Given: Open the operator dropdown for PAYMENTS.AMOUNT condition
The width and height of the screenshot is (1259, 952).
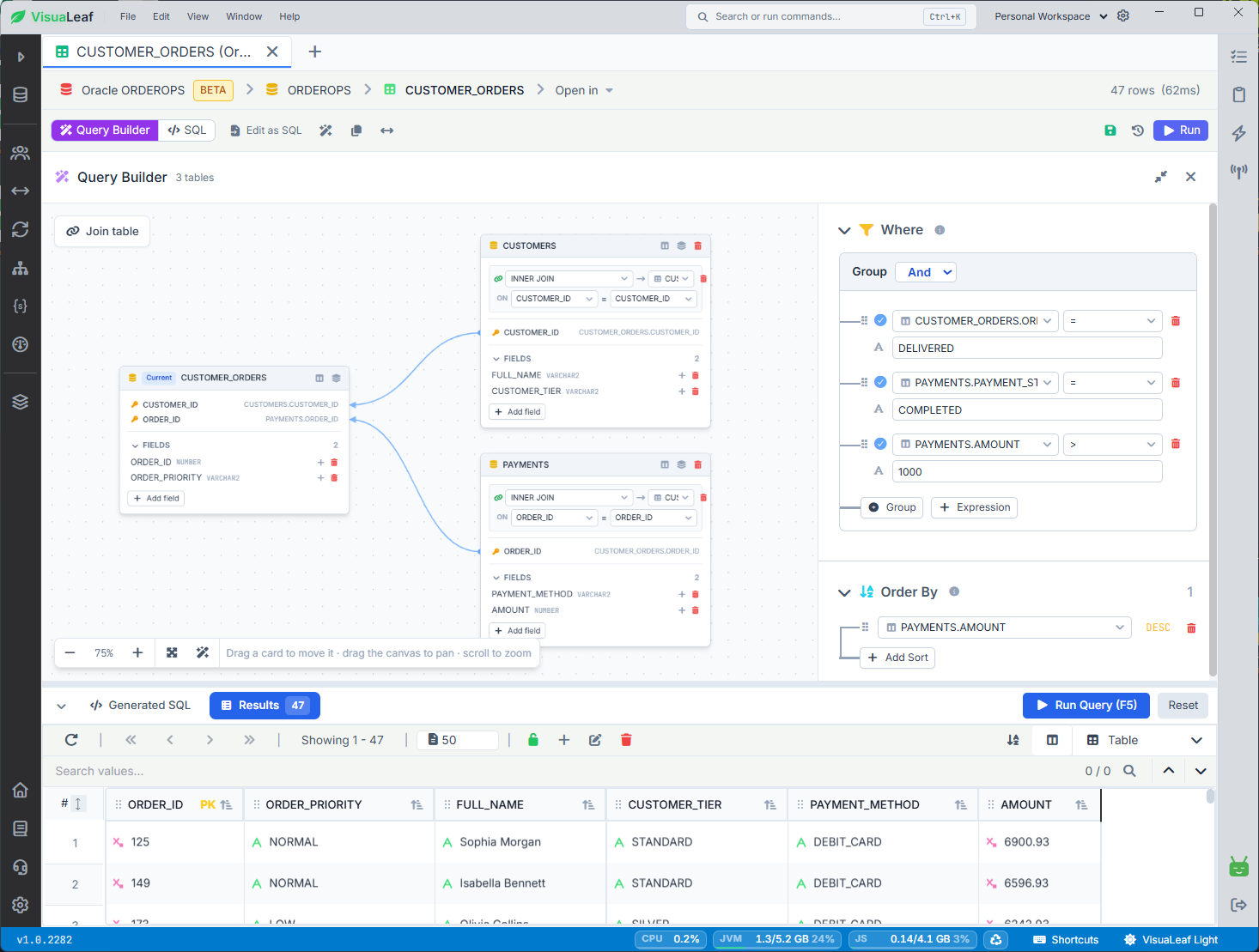Looking at the screenshot, I should point(1112,444).
